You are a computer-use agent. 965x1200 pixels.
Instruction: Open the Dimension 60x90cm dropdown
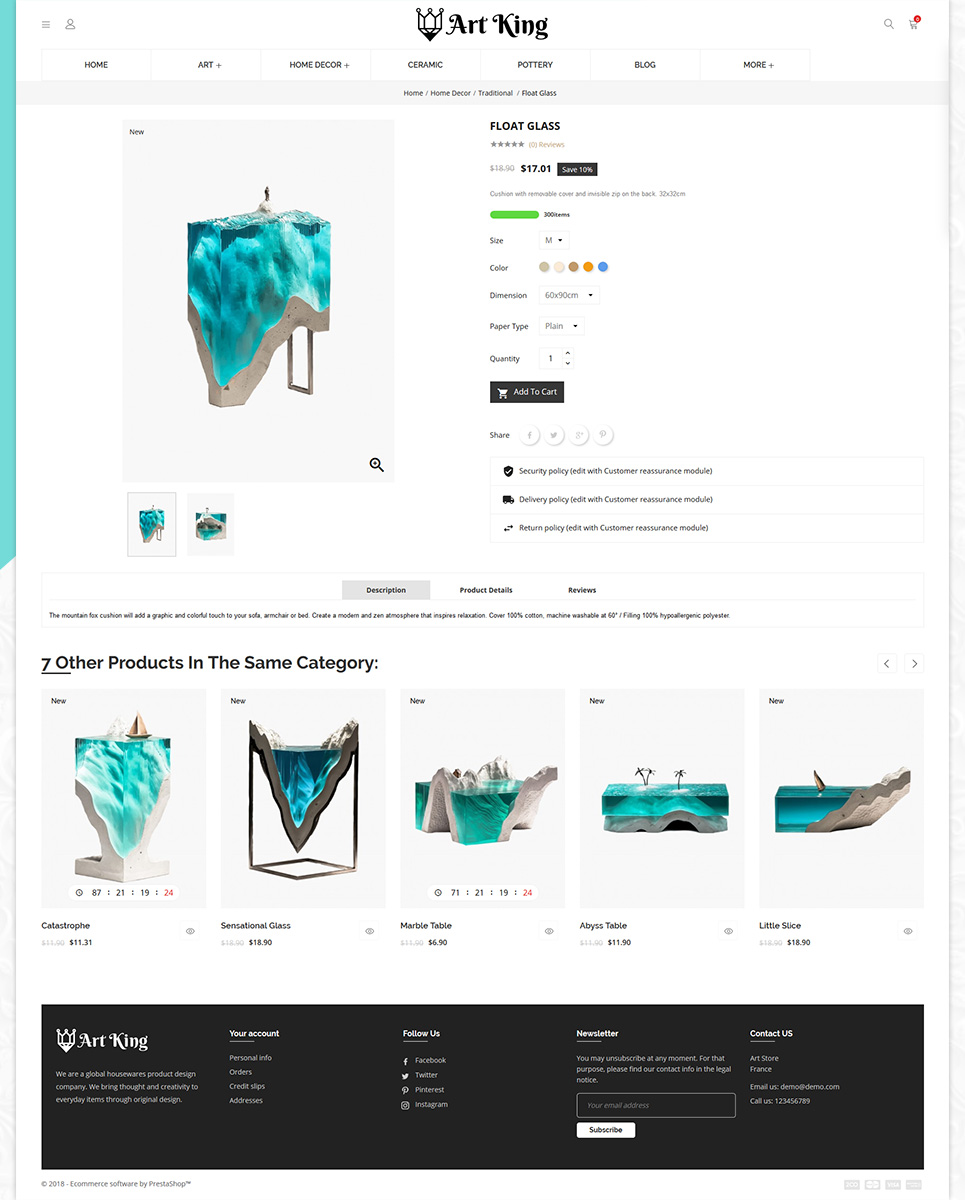[570, 295]
